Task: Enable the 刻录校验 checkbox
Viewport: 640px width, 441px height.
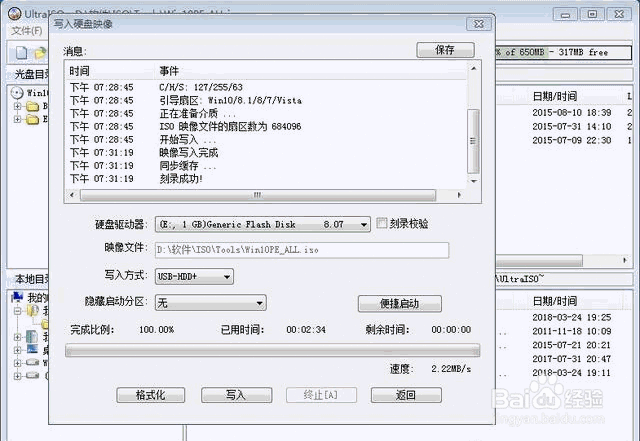Action: click(x=381, y=223)
